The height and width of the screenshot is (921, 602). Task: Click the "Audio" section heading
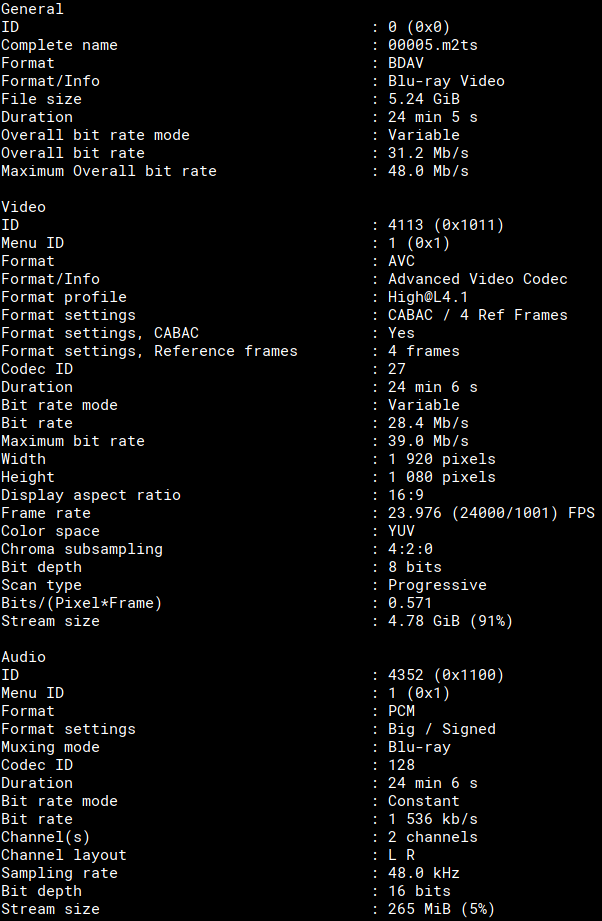click(x=23, y=657)
